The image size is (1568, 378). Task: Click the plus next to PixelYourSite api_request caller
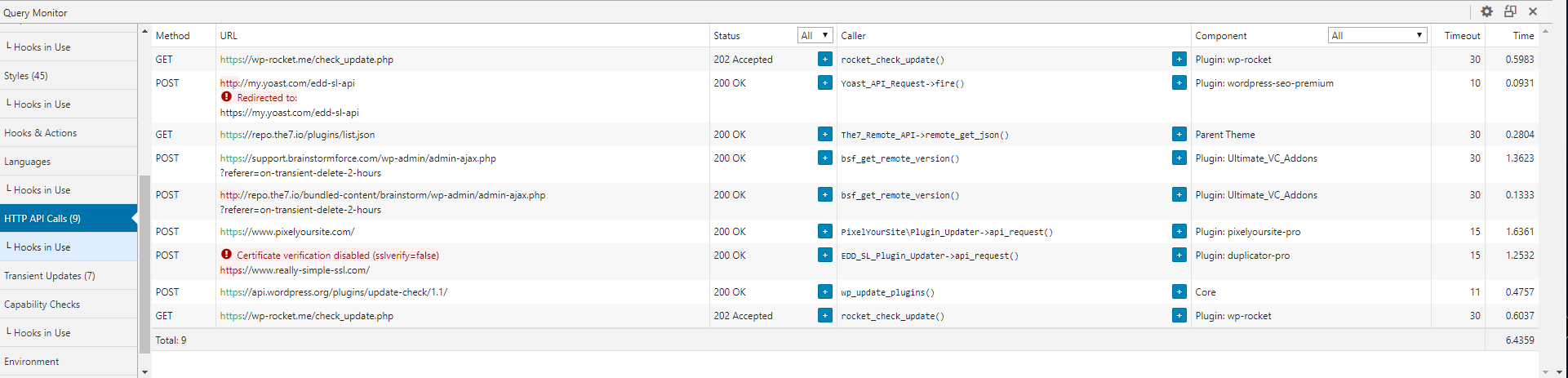point(1179,232)
